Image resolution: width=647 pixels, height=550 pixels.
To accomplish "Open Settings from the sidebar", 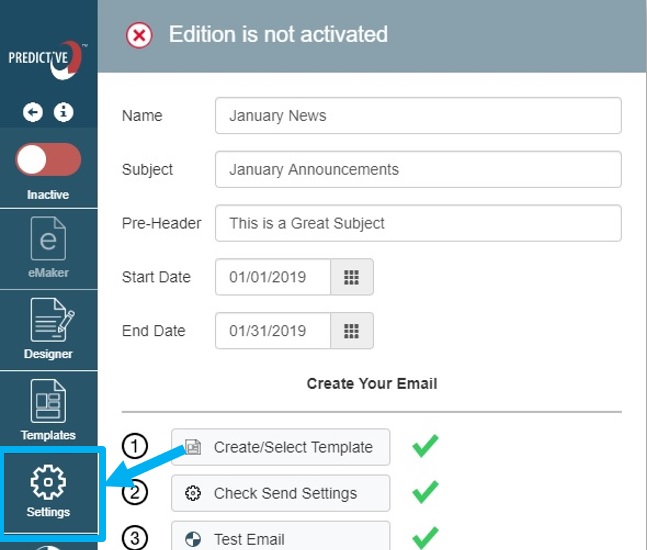I will pos(48,493).
